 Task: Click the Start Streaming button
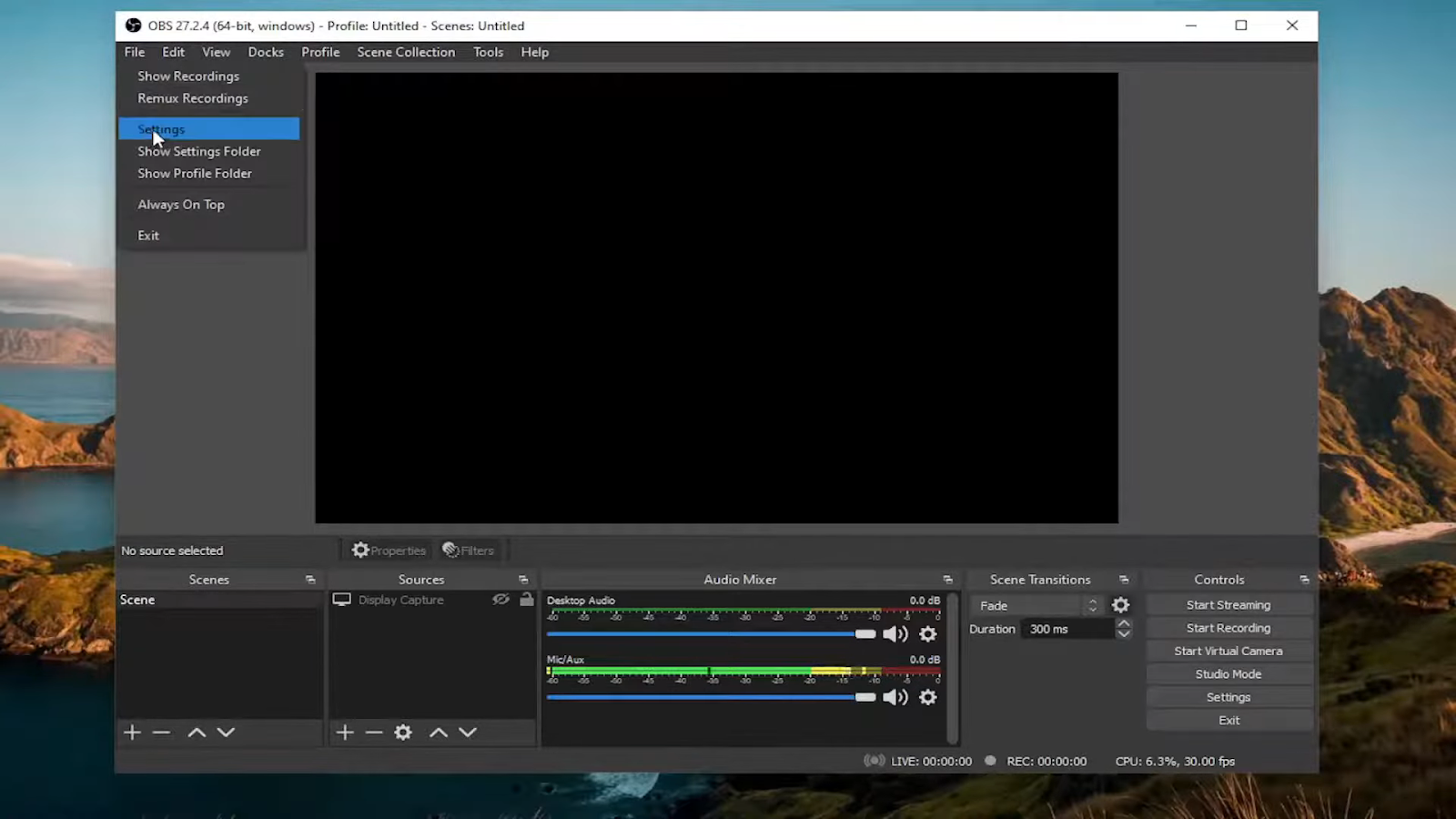point(1228,604)
